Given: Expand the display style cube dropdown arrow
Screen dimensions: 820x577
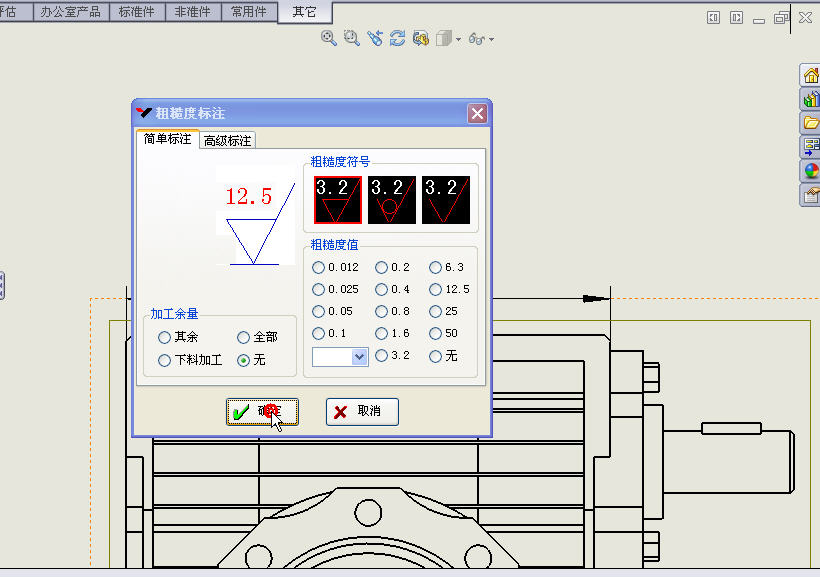Looking at the screenshot, I should pos(458,39).
